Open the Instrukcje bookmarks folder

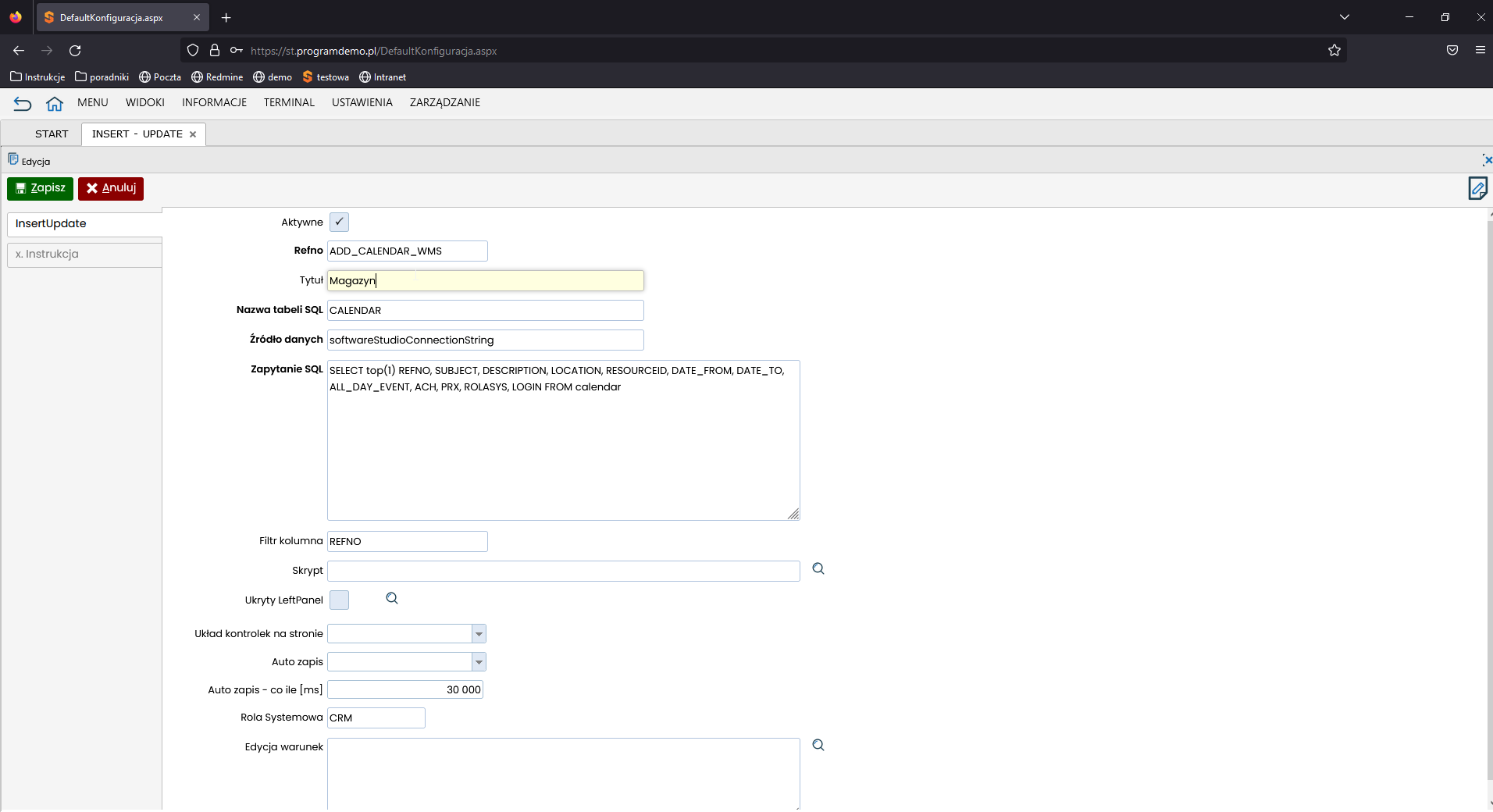pos(37,77)
